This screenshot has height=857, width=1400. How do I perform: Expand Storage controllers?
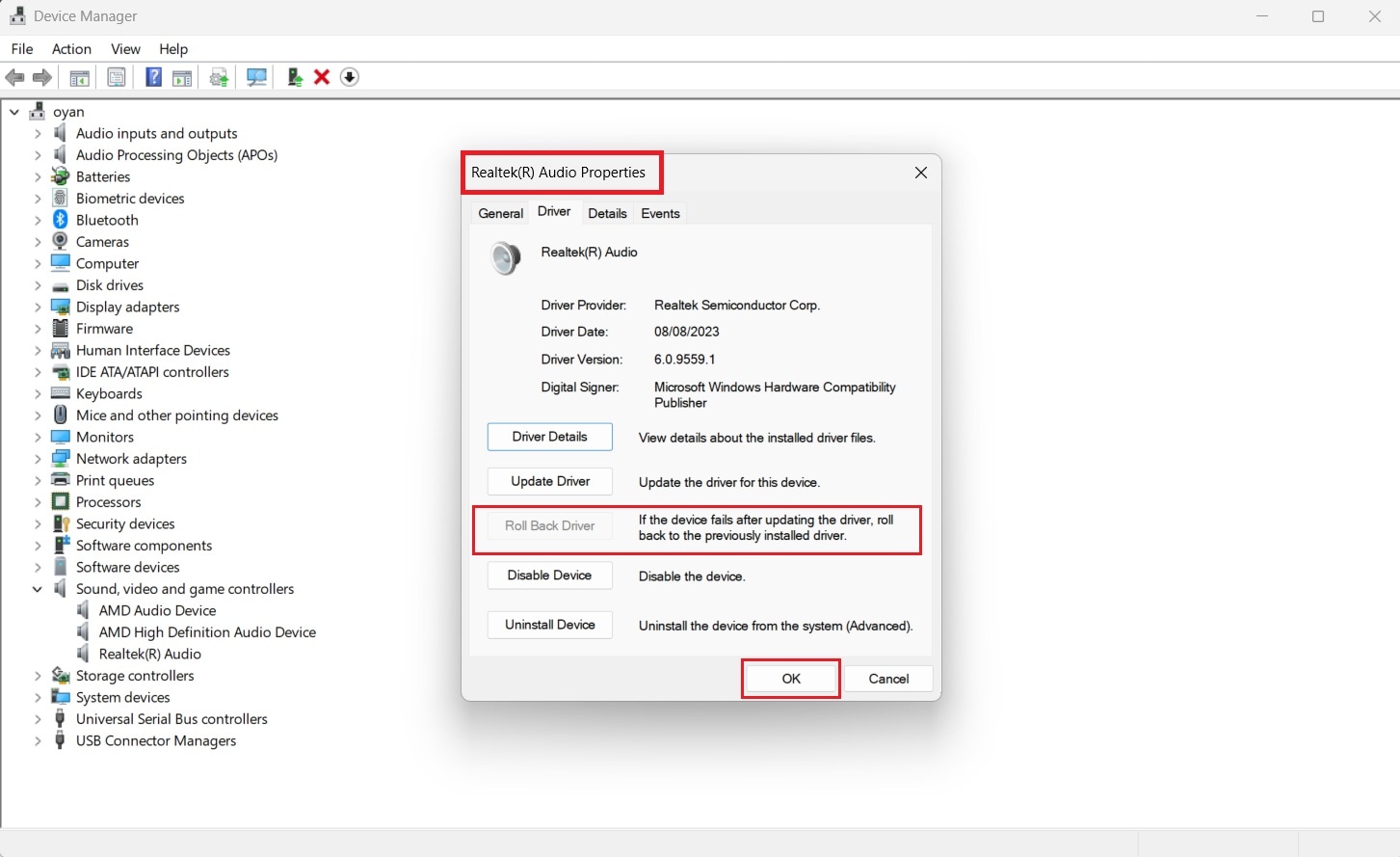[x=38, y=676]
